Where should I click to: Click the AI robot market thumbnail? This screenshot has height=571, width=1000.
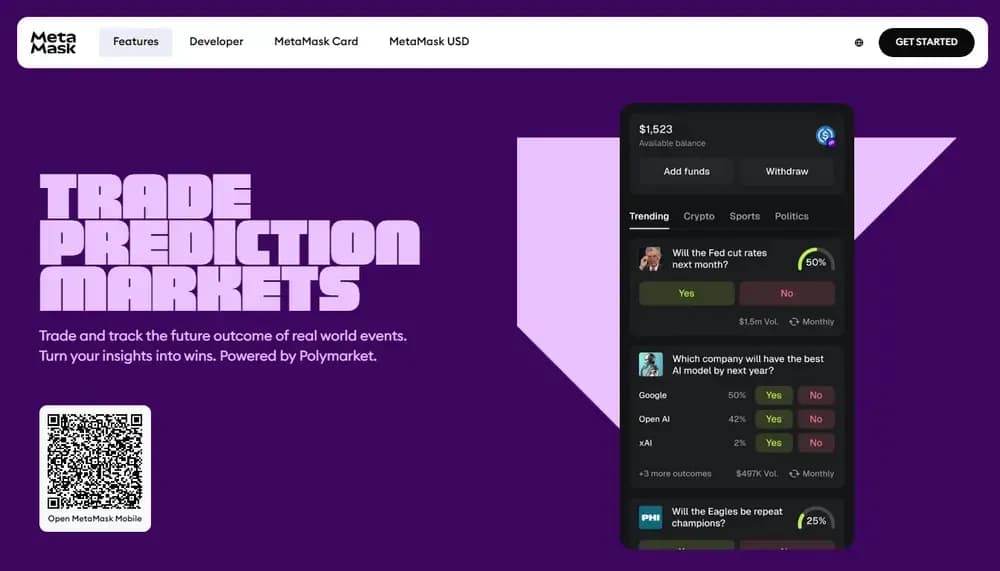click(651, 364)
